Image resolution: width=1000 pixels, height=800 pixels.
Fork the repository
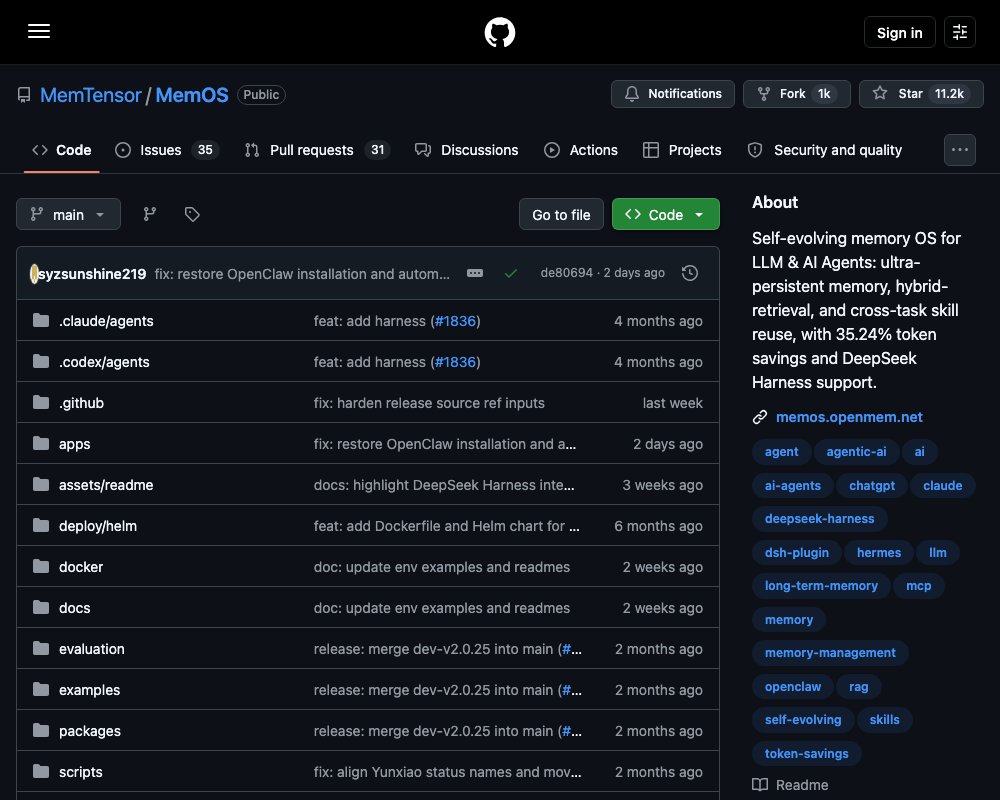(797, 94)
